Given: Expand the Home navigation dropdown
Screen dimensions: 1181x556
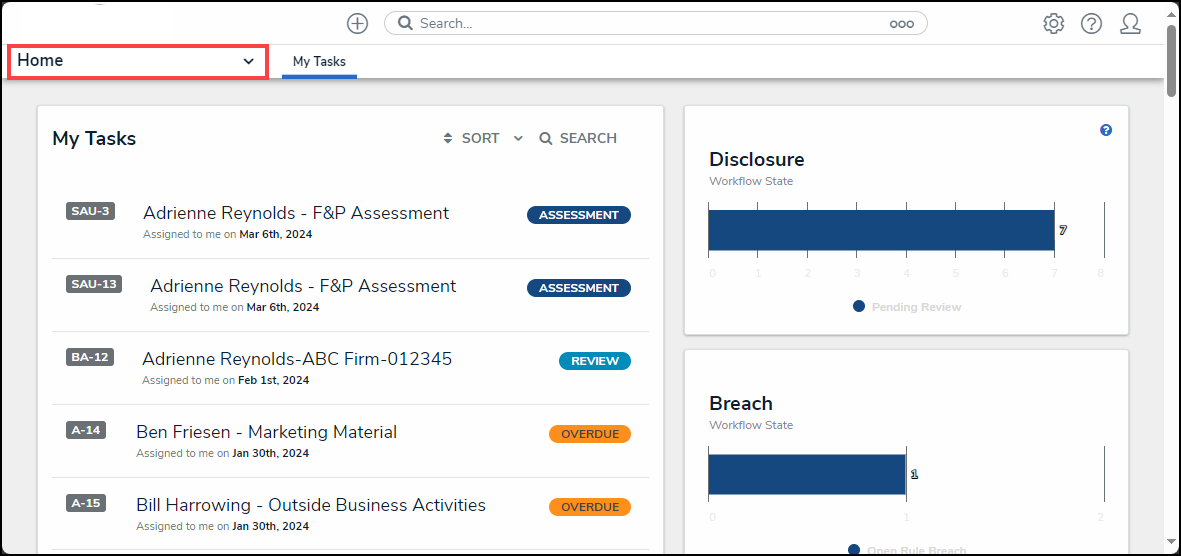Looking at the screenshot, I should point(138,61).
